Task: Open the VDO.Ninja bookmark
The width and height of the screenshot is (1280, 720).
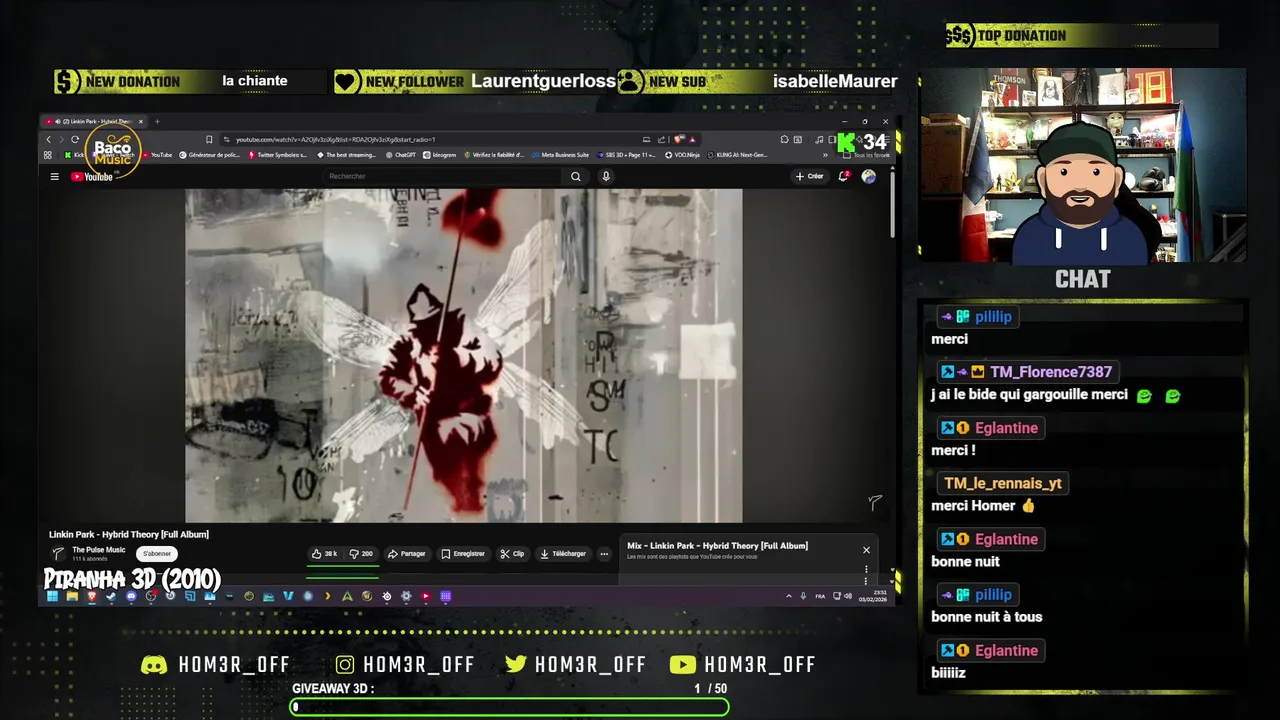Action: coord(681,155)
